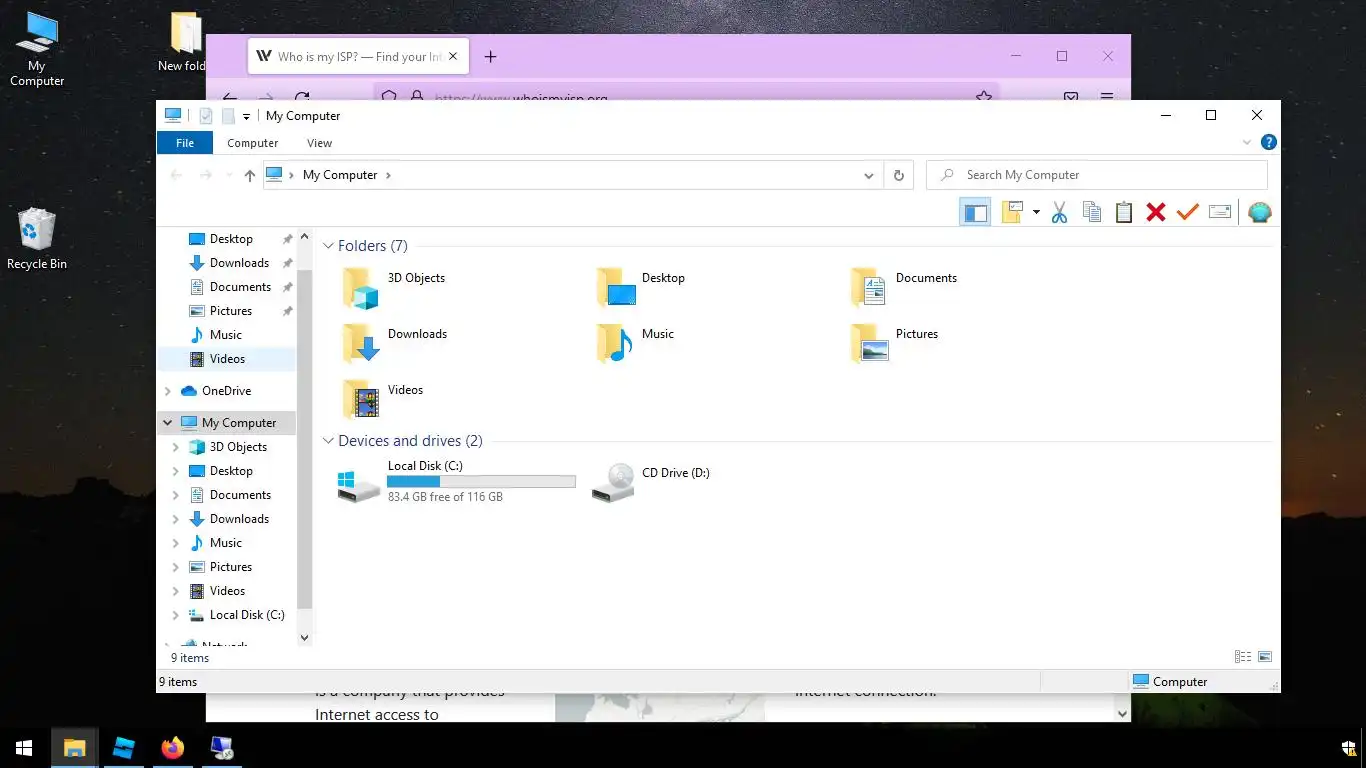The width and height of the screenshot is (1366, 768).
Task: Click the Cut scissors icon
Action: (1060, 212)
